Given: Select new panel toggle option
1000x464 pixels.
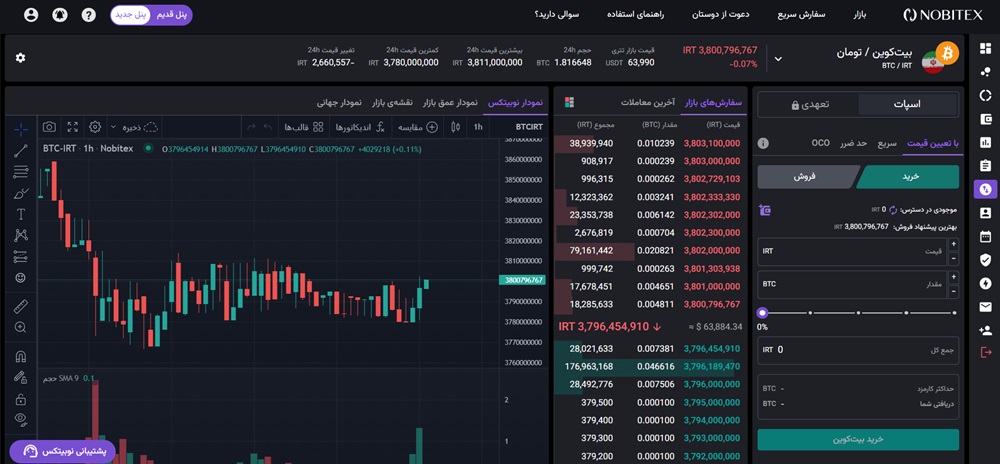Looking at the screenshot, I should tap(131, 15).
